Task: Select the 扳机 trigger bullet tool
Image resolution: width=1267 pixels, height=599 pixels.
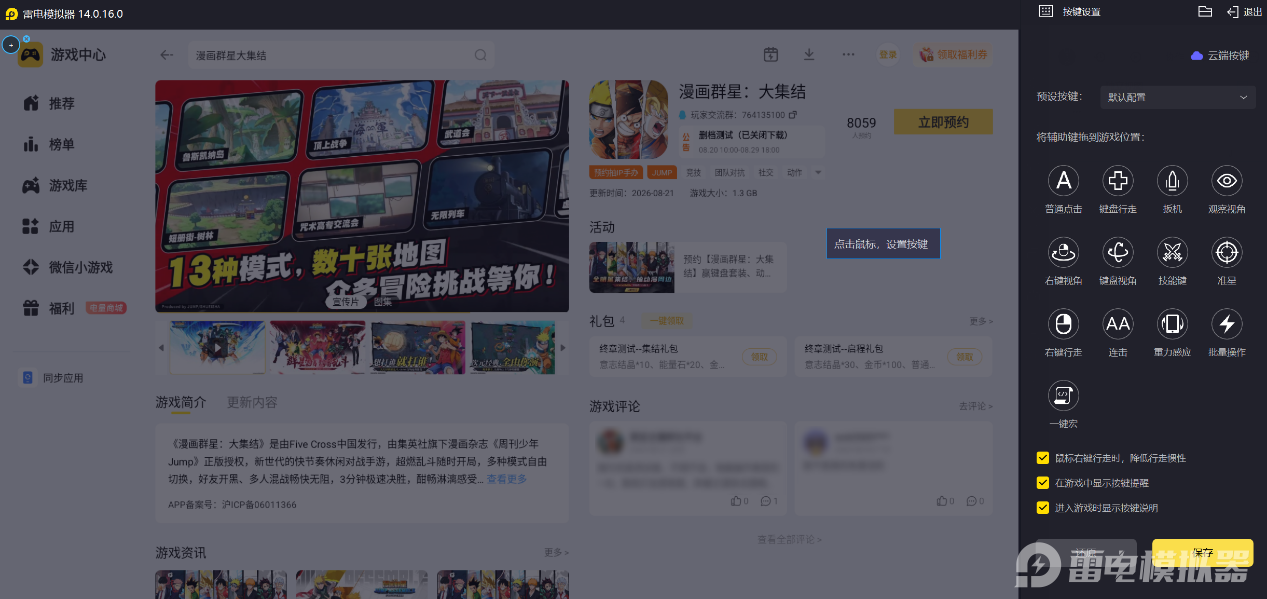Action: coord(1172,180)
